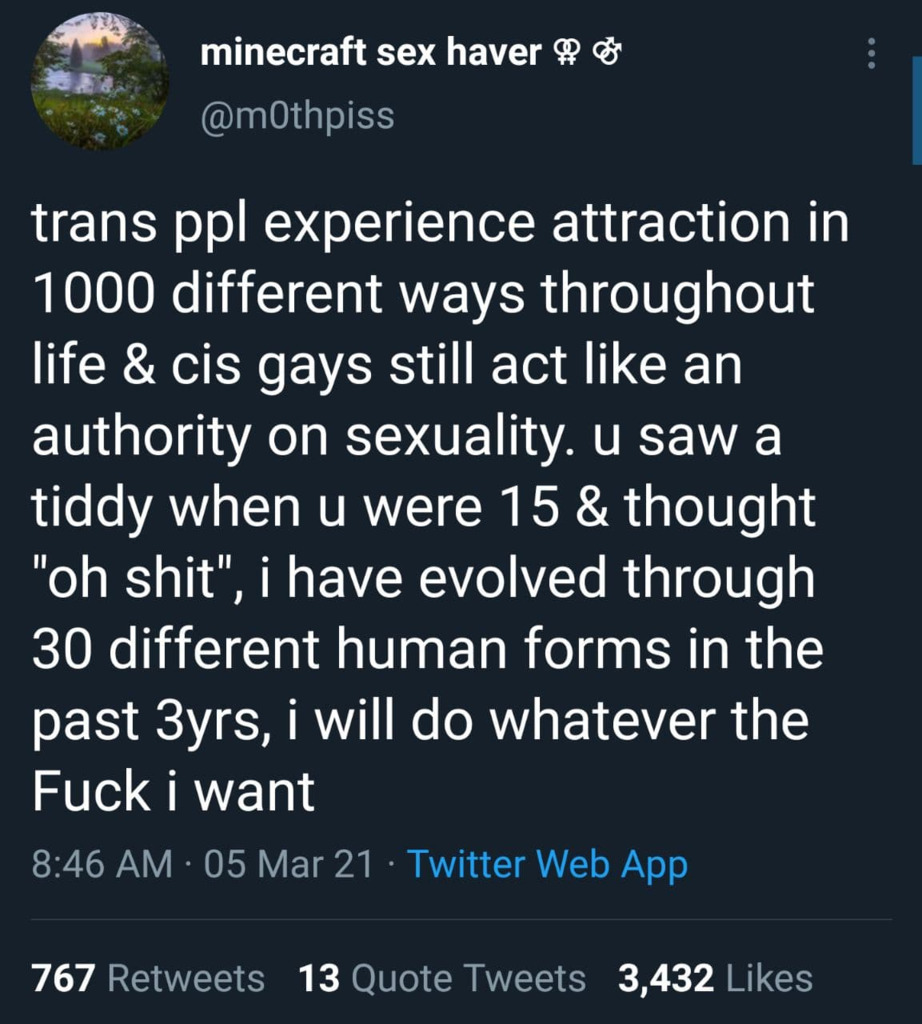922x1024 pixels.
Task: Open the @m0thpiss handle
Action: [x=298, y=116]
